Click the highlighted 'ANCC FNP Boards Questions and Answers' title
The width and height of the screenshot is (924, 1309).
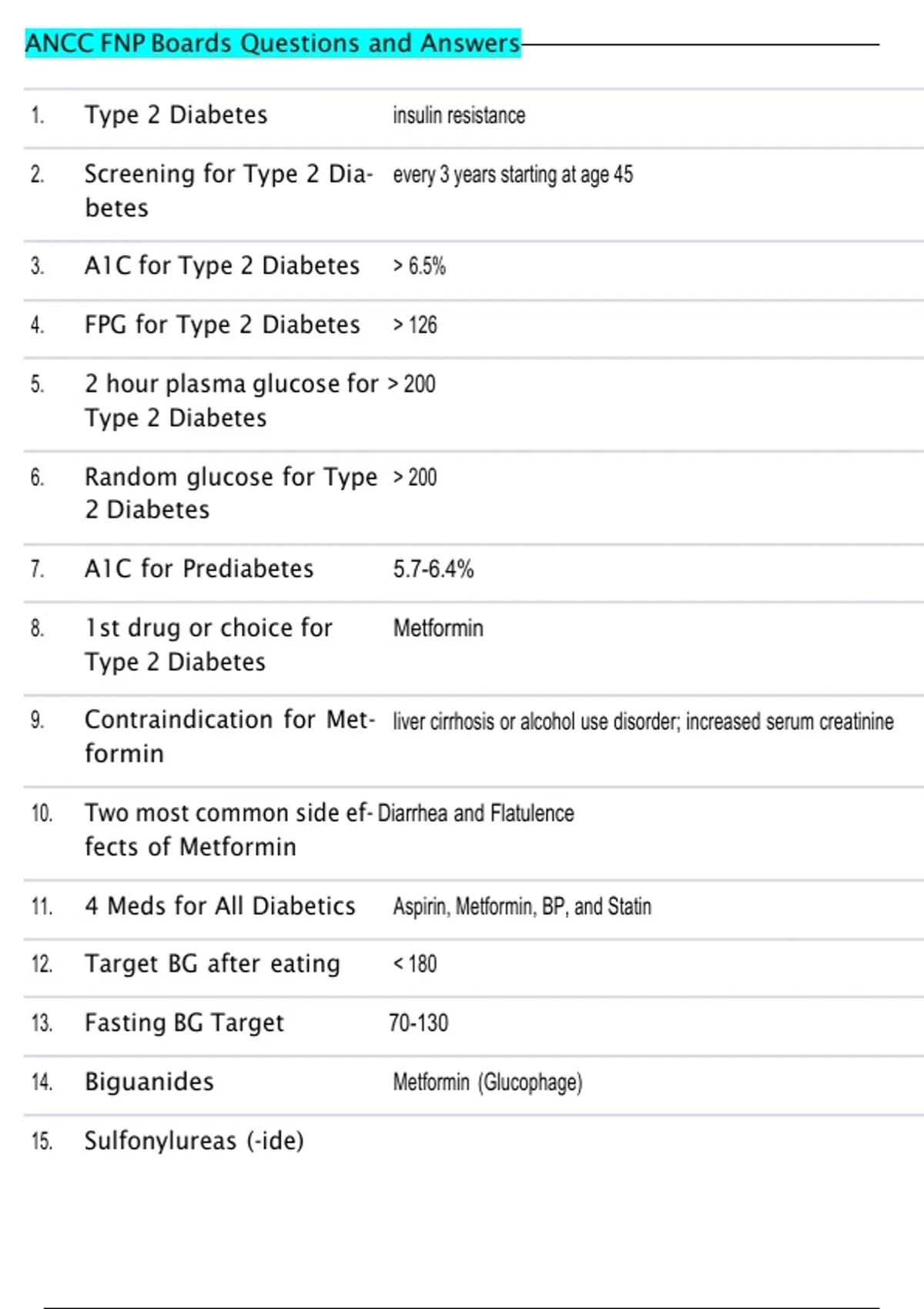pyautogui.click(x=273, y=43)
